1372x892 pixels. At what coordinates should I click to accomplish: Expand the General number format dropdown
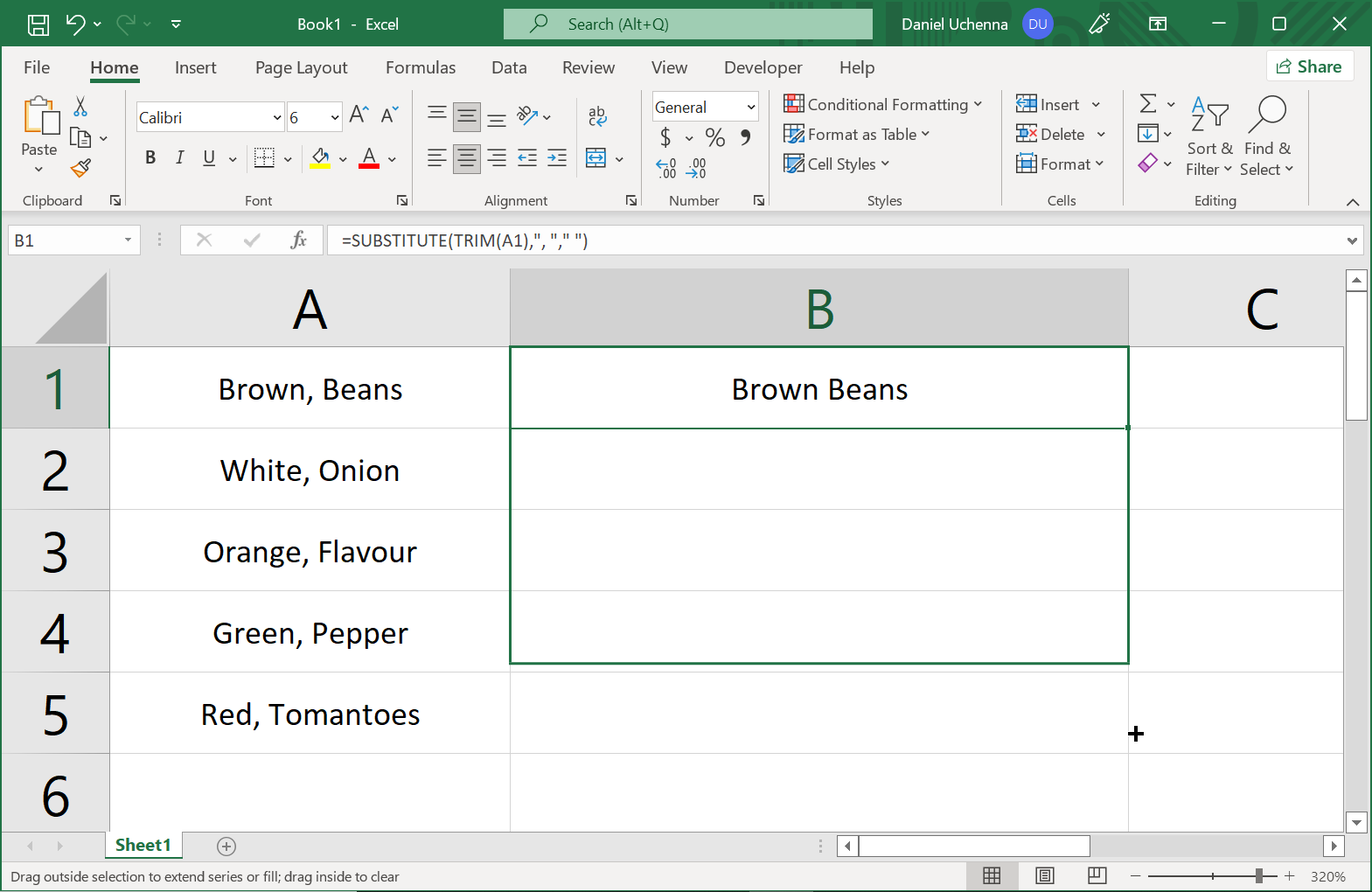click(x=750, y=108)
